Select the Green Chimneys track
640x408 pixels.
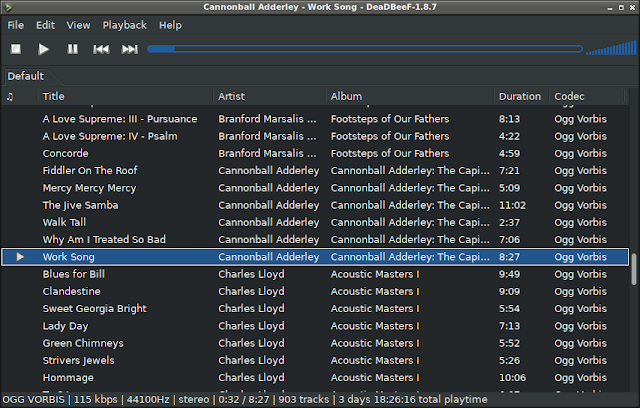[315, 343]
